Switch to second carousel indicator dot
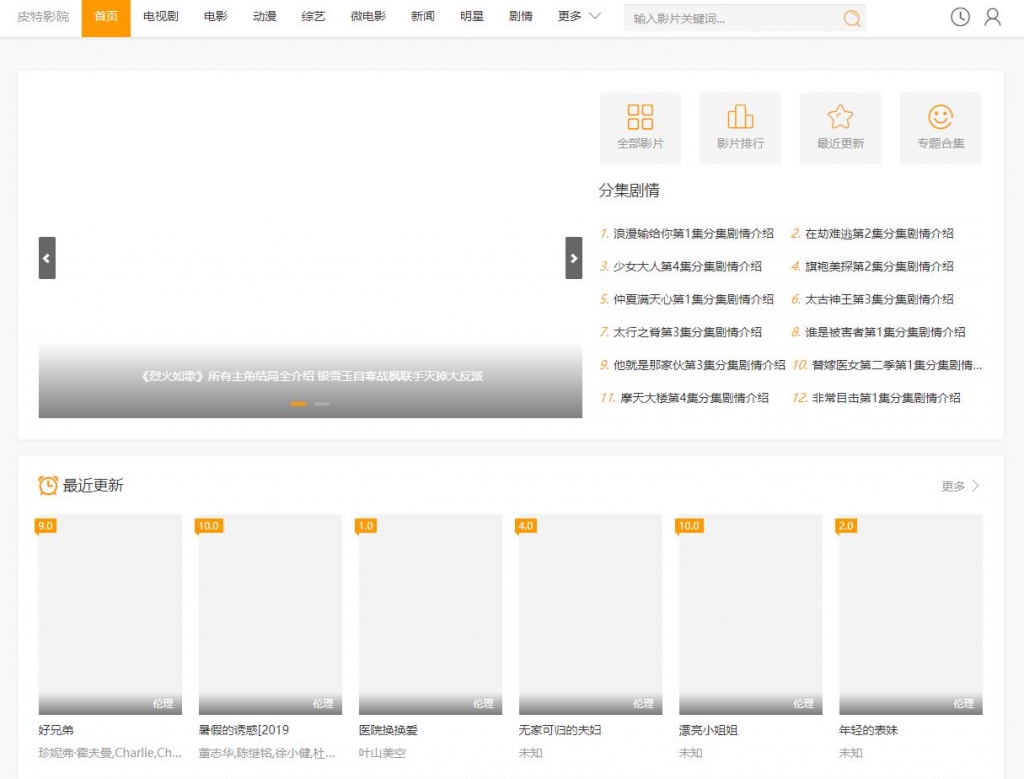The width and height of the screenshot is (1024, 779). click(321, 404)
